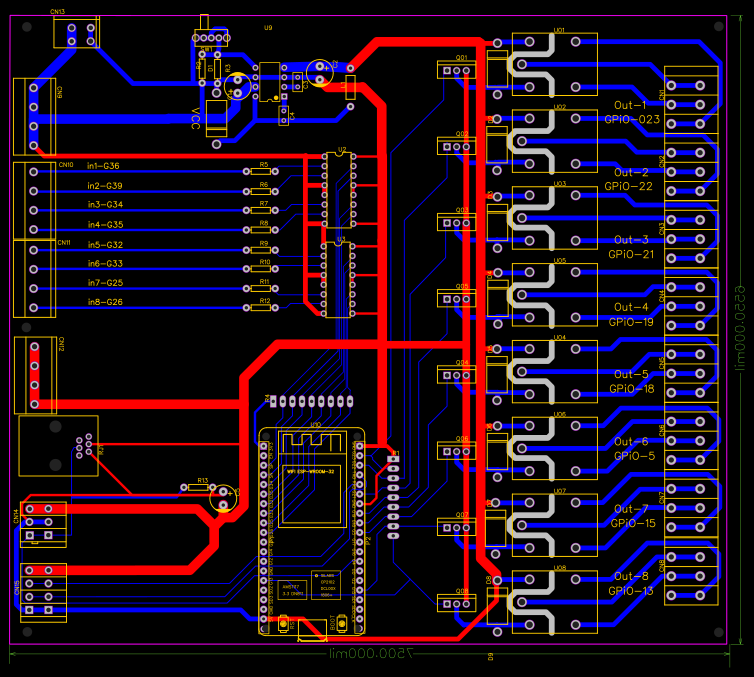Select the in5-G32 label
Image resolution: width=754 pixels, height=677 pixels.
point(105,245)
